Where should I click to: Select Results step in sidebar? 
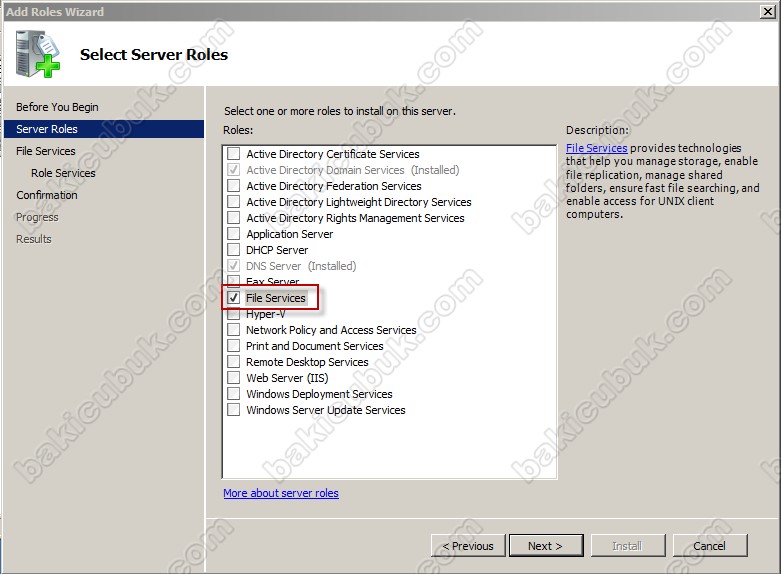(34, 239)
